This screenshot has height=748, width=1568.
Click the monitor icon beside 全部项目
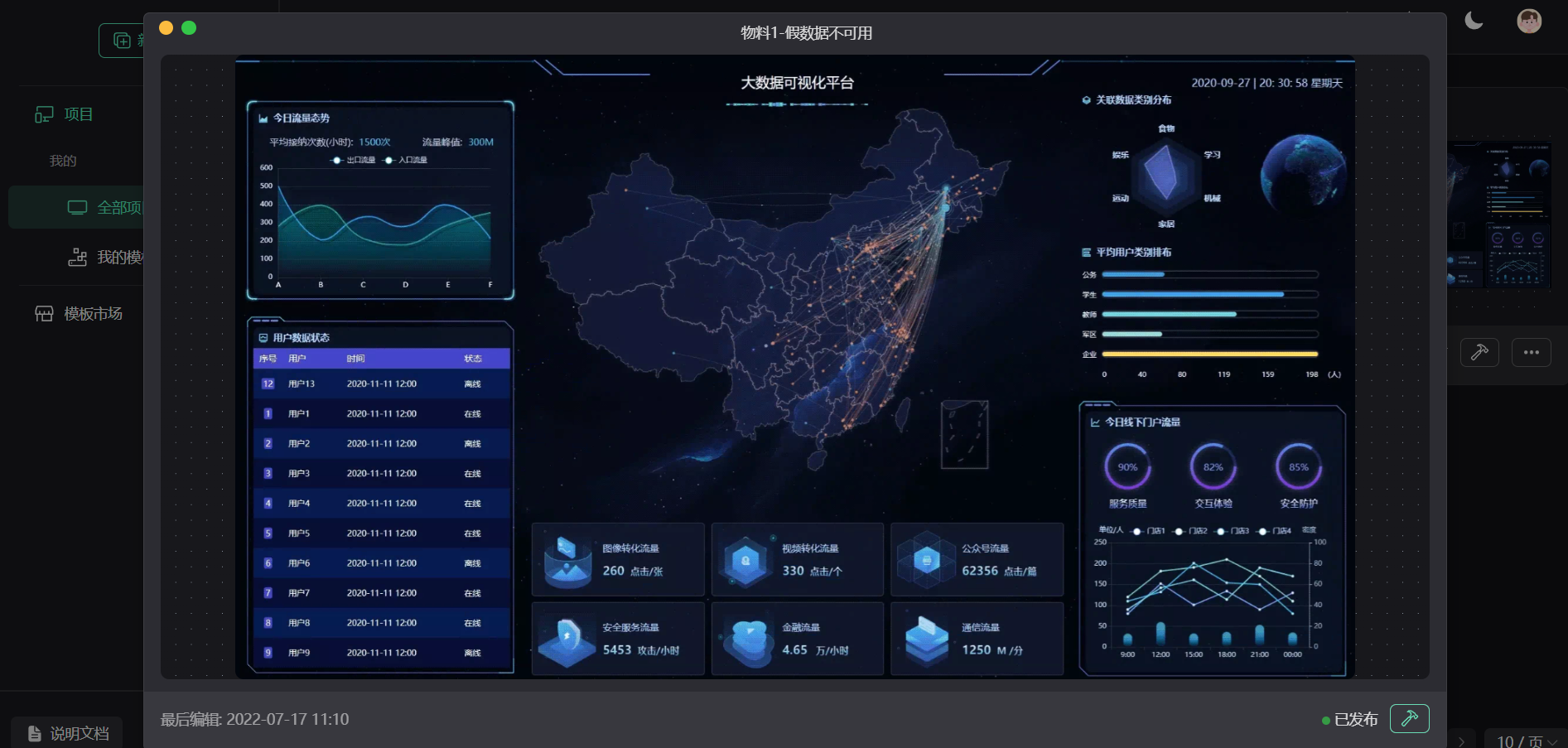[x=77, y=207]
